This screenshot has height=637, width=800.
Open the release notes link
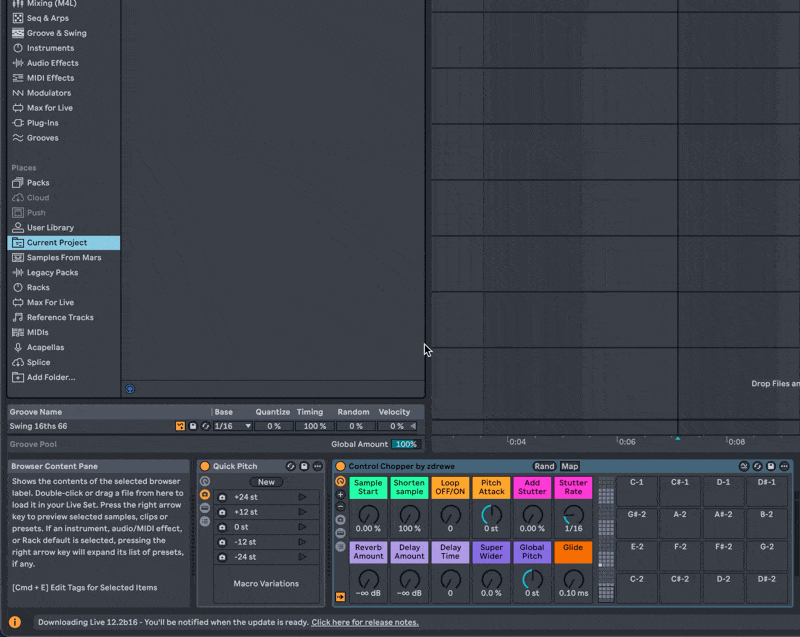365,622
